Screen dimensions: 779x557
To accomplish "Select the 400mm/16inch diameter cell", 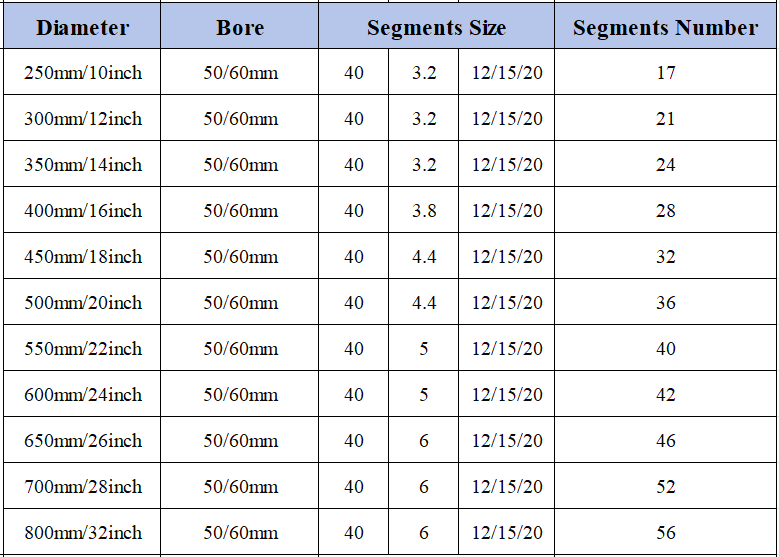I will coord(83,211).
